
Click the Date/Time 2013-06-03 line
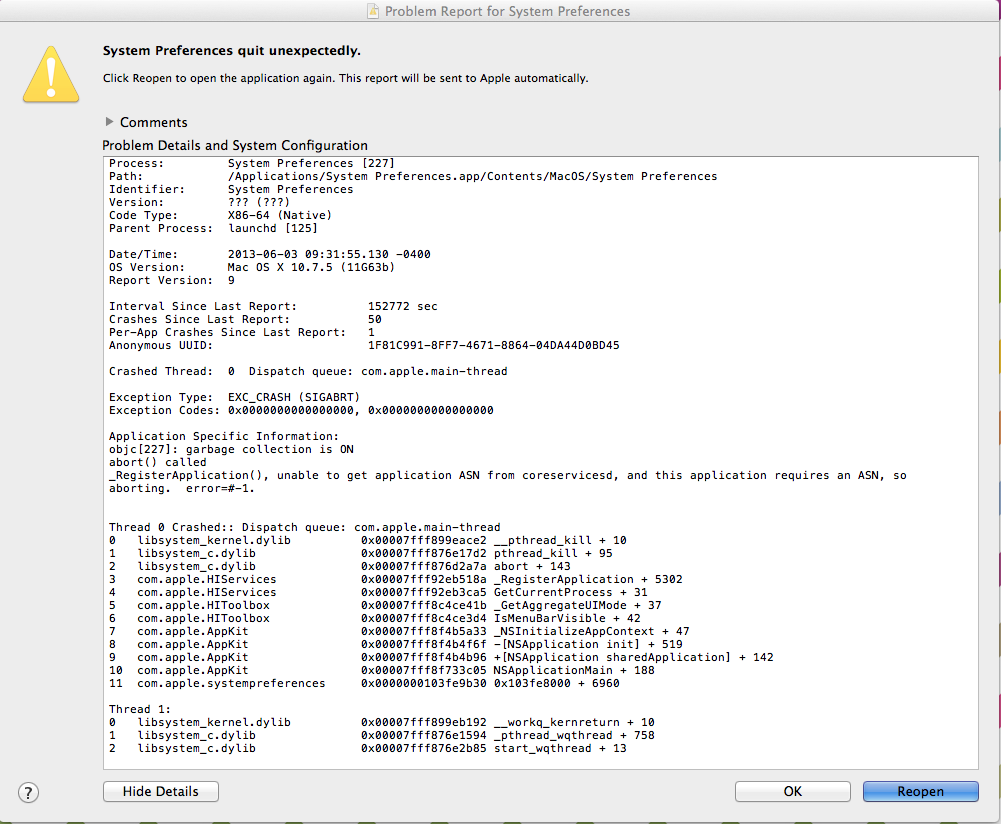tap(269, 254)
